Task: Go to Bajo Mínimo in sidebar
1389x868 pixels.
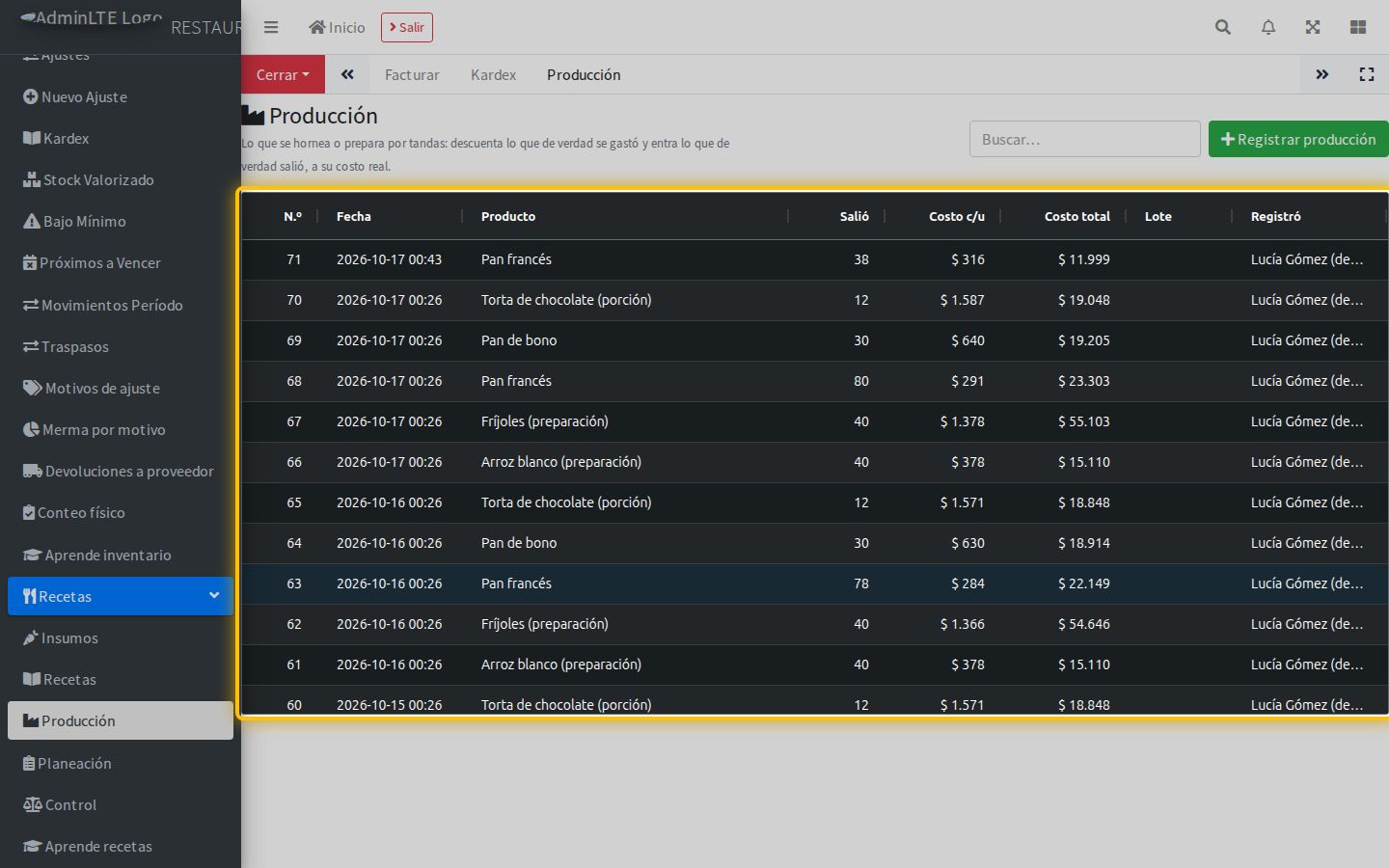Action: point(121,221)
